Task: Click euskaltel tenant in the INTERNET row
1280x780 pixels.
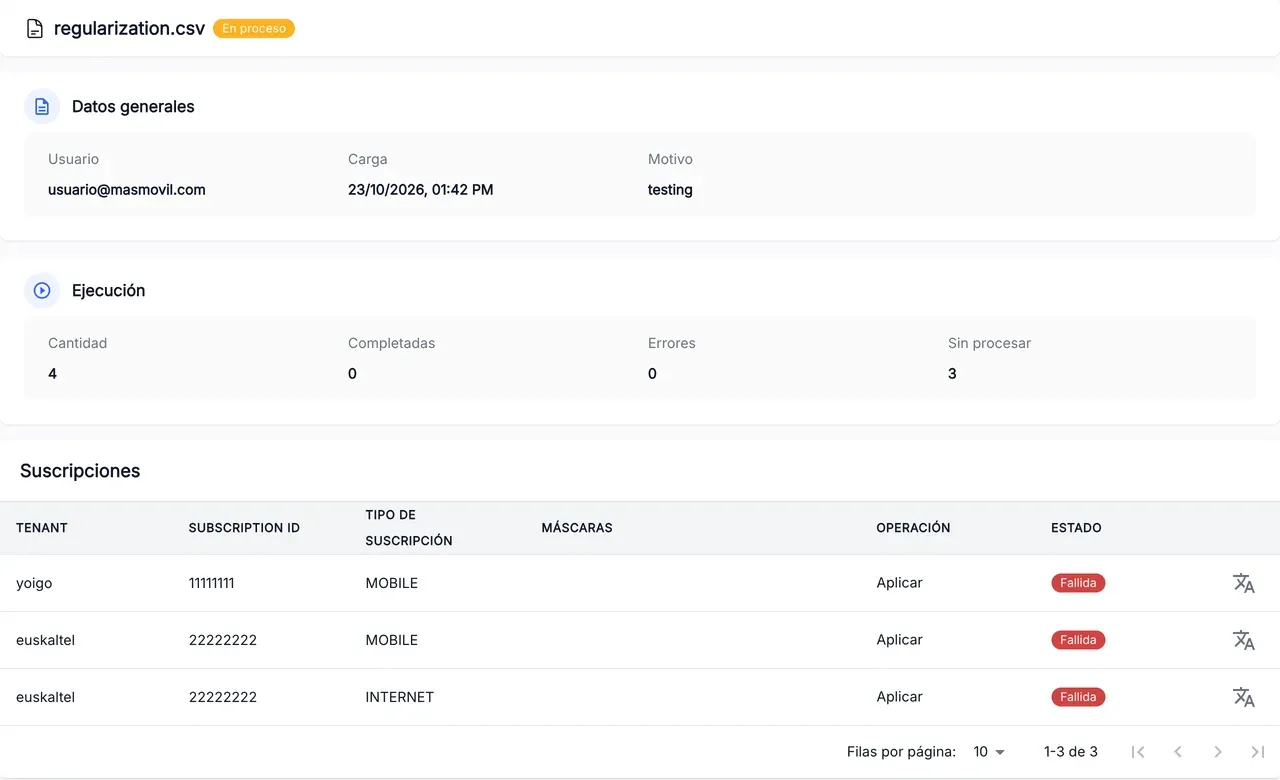Action: 45,697
